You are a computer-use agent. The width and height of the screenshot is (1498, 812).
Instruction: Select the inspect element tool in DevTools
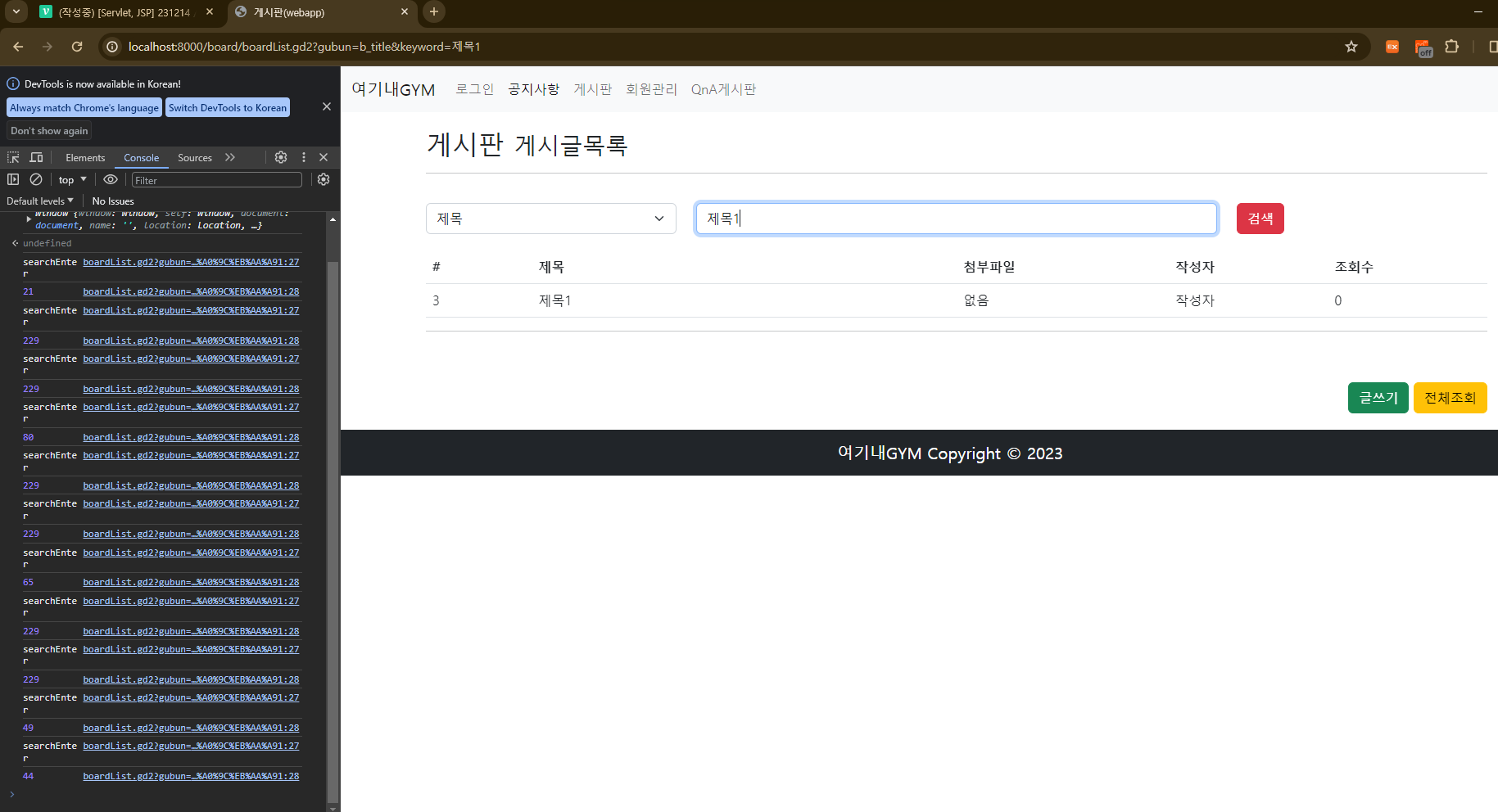(x=13, y=157)
